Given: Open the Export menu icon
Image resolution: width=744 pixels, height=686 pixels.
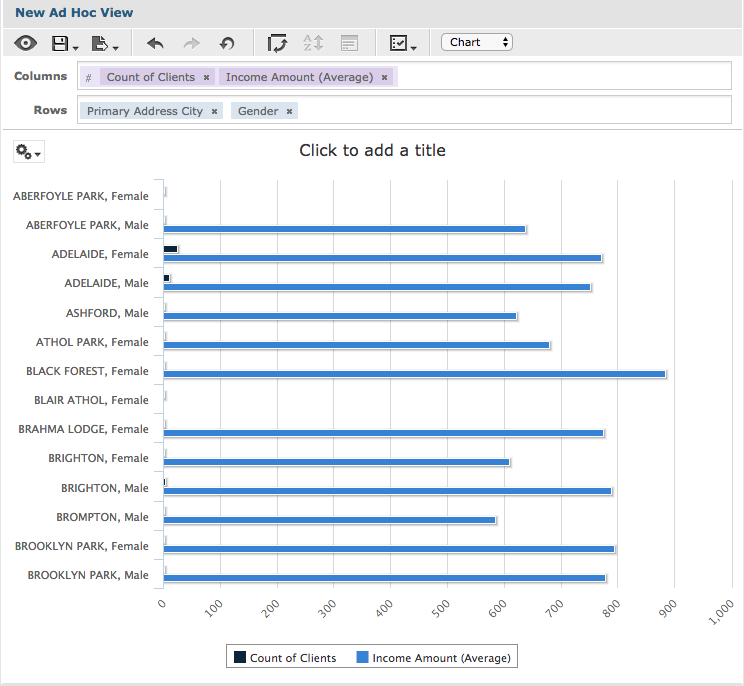Looking at the screenshot, I should (x=104, y=44).
